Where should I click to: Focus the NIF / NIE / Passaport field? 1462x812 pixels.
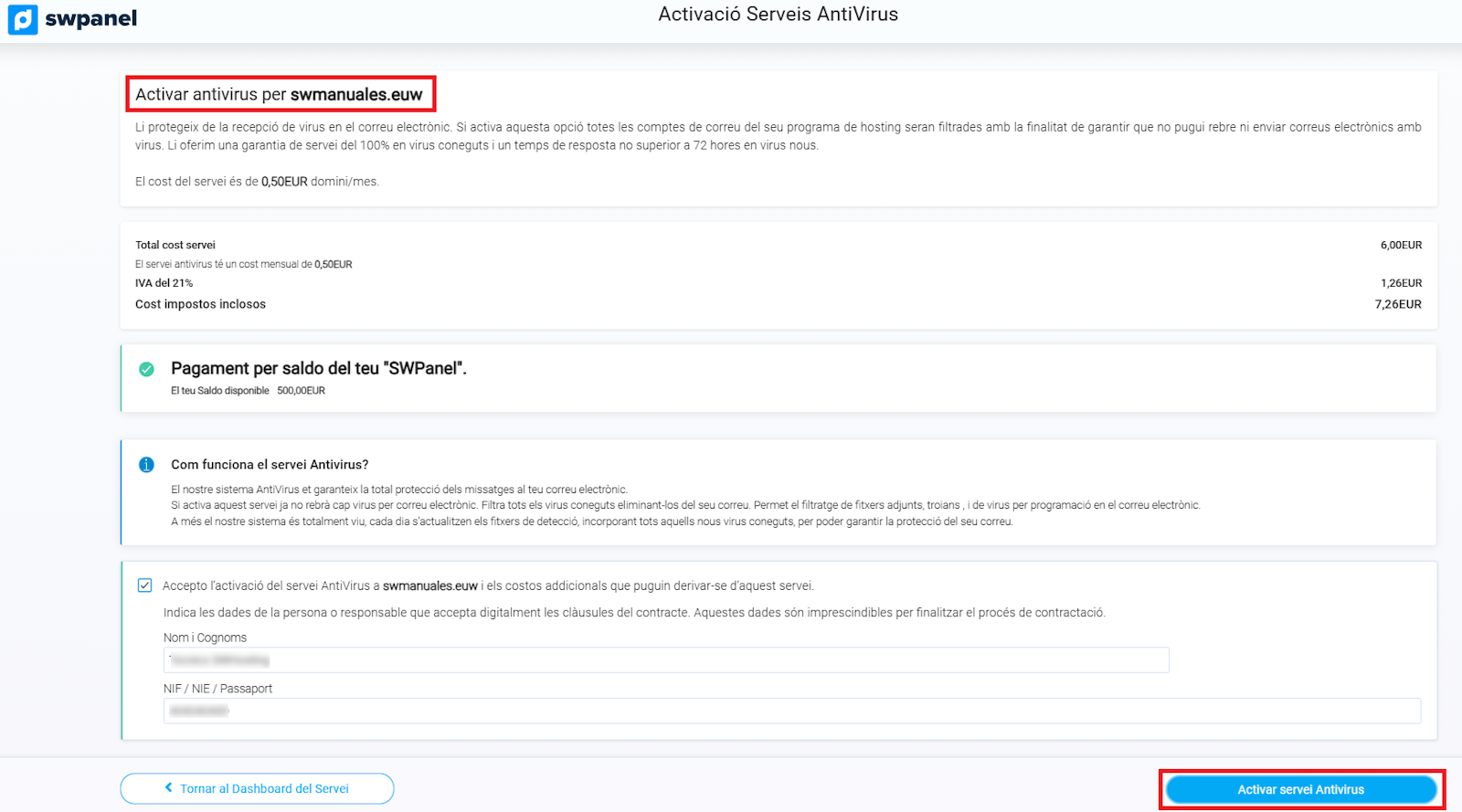pyautogui.click(x=791, y=711)
